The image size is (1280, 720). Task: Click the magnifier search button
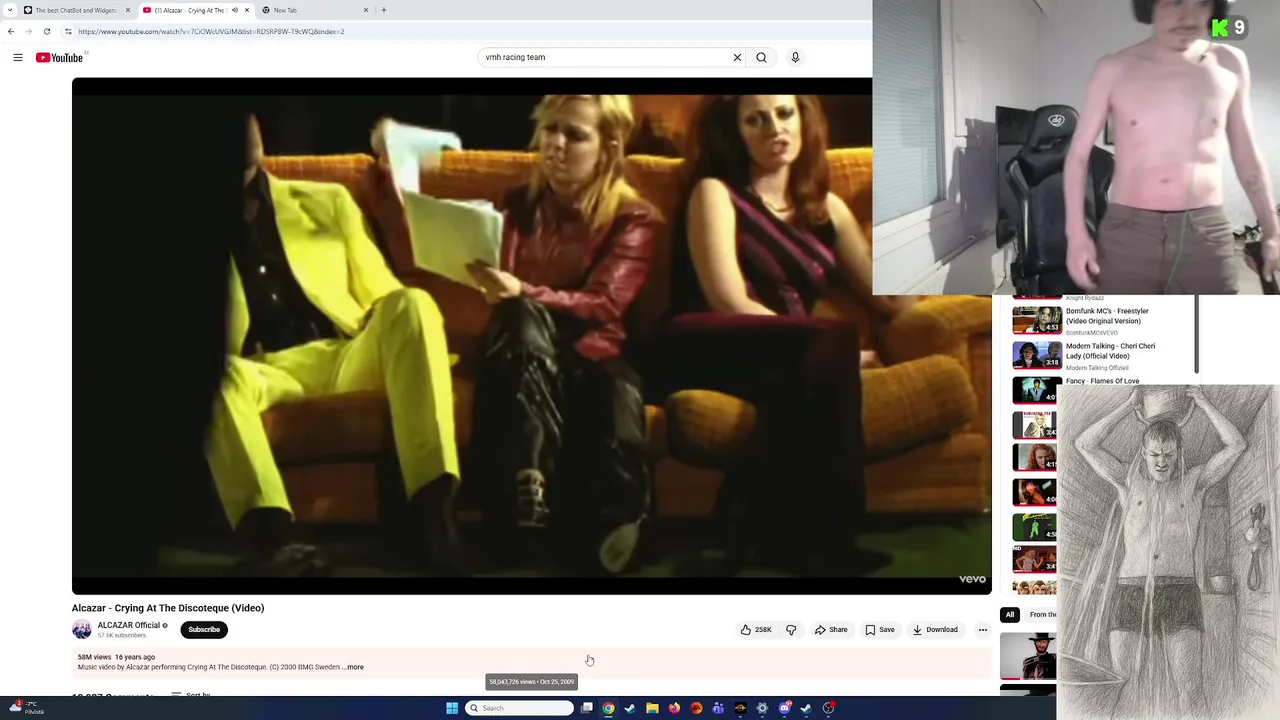pos(761,57)
